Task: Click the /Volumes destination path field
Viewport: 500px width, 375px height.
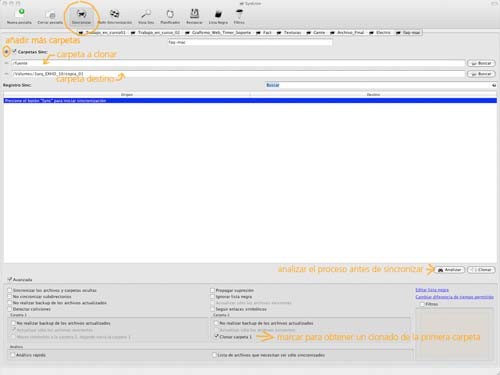Action: click(x=238, y=74)
